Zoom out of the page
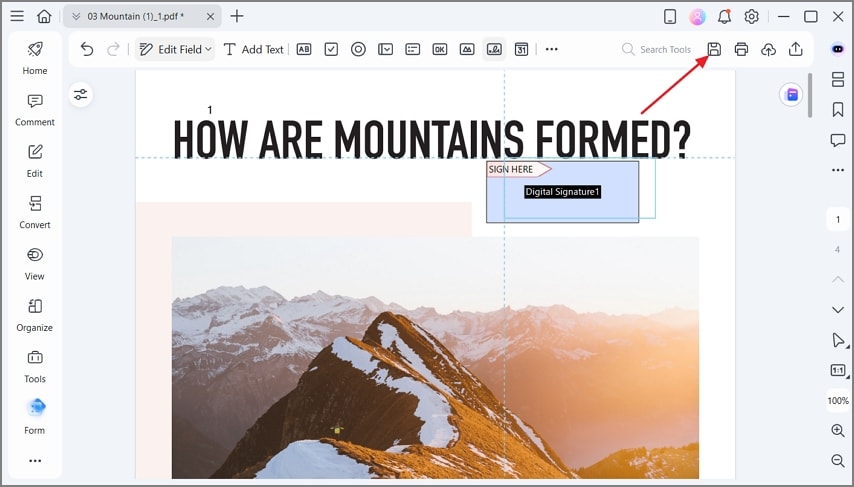This screenshot has width=854, height=487. point(838,460)
